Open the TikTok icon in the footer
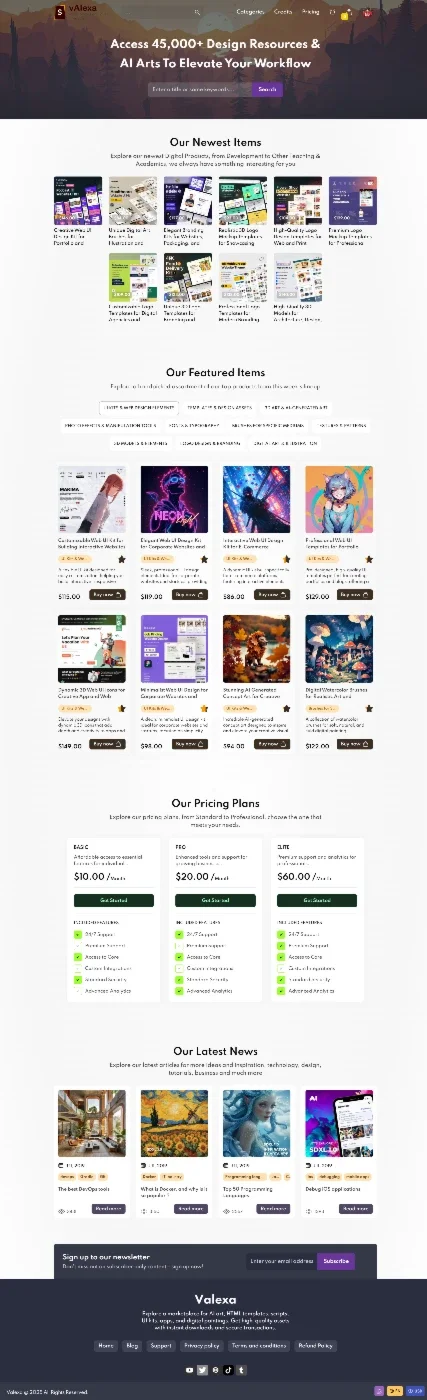Image resolution: width=427 pixels, height=1400 pixels. 228,1370
